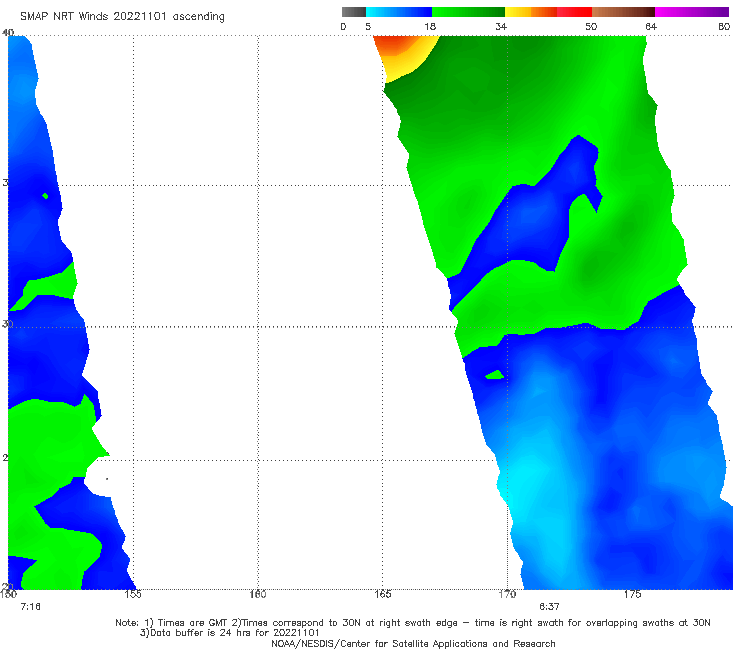Screen dimensions: 740x650
Task: Pick the yellow-orange segment after 34 on the color bar
Action: [530, 12]
